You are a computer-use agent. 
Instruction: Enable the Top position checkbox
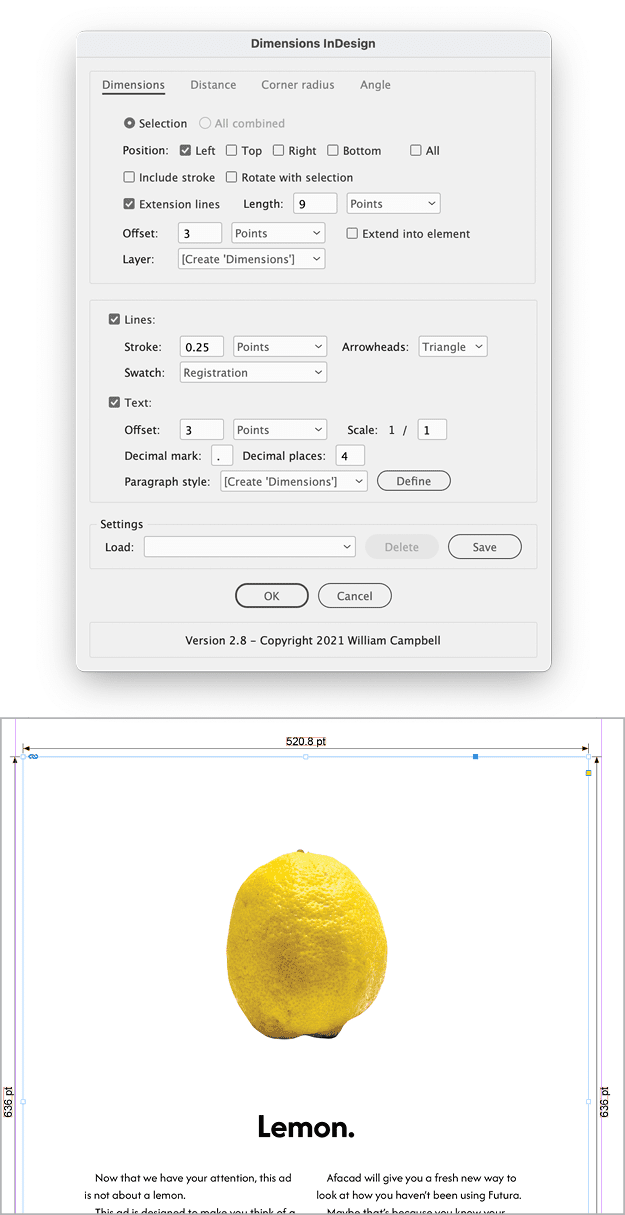point(231,151)
